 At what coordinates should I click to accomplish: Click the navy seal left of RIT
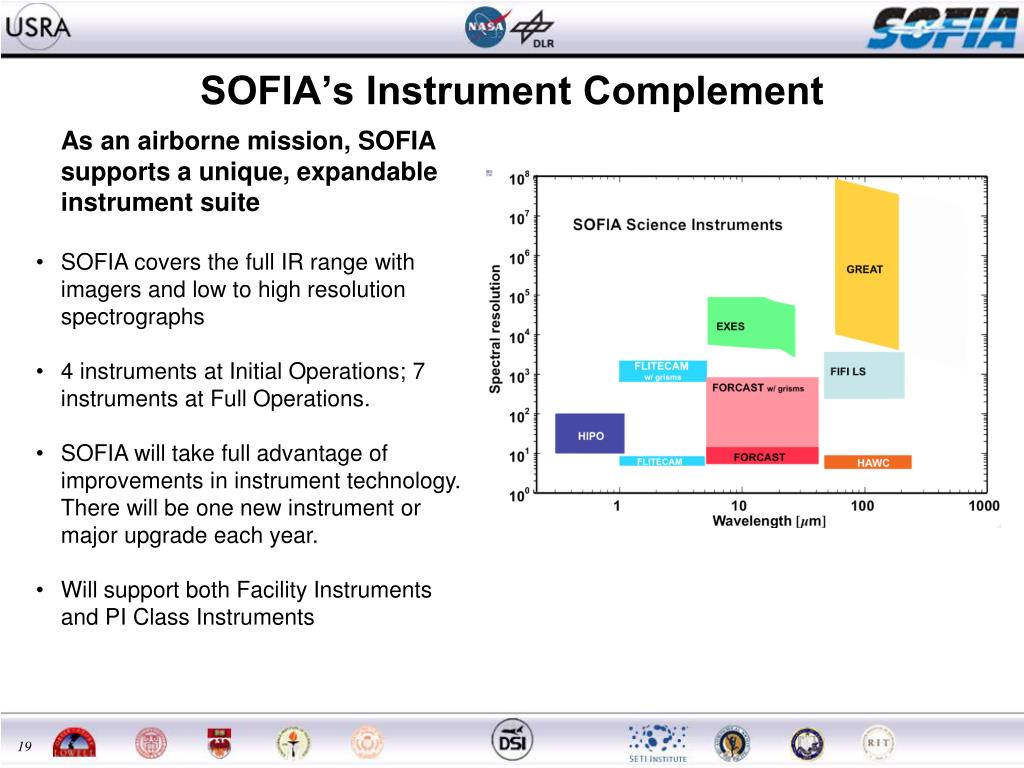click(807, 744)
